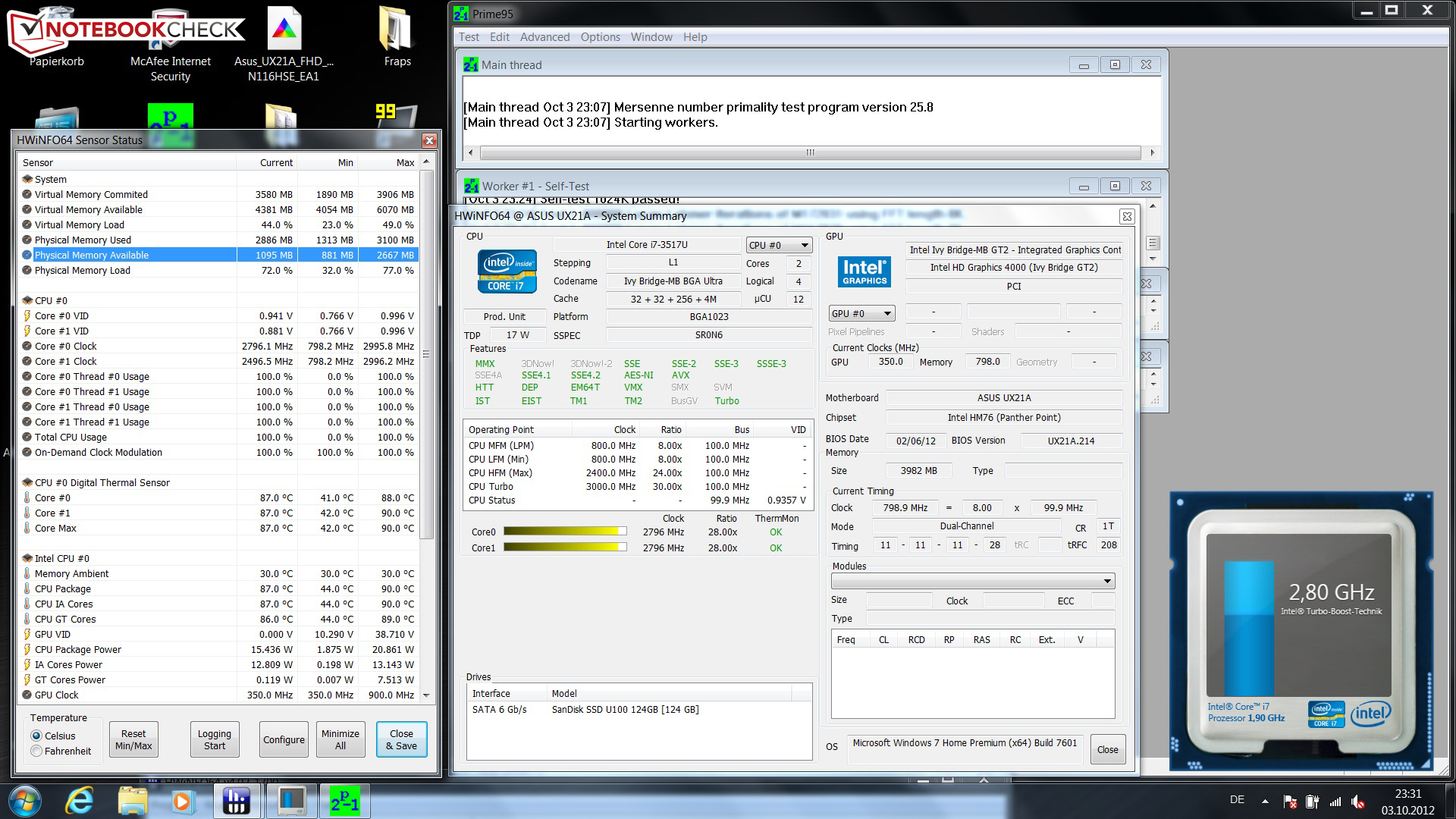This screenshot has width=1456, height=819.
Task: Open the Asus_UX21A_FHD color profile file
Action: coord(284,44)
